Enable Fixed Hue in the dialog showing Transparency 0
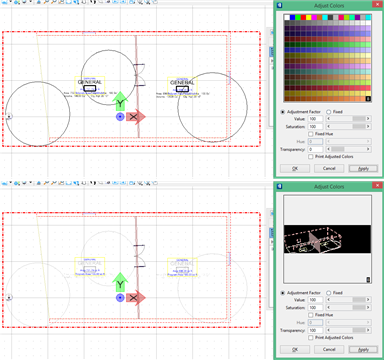The width and height of the screenshot is (384, 360). click(x=311, y=134)
